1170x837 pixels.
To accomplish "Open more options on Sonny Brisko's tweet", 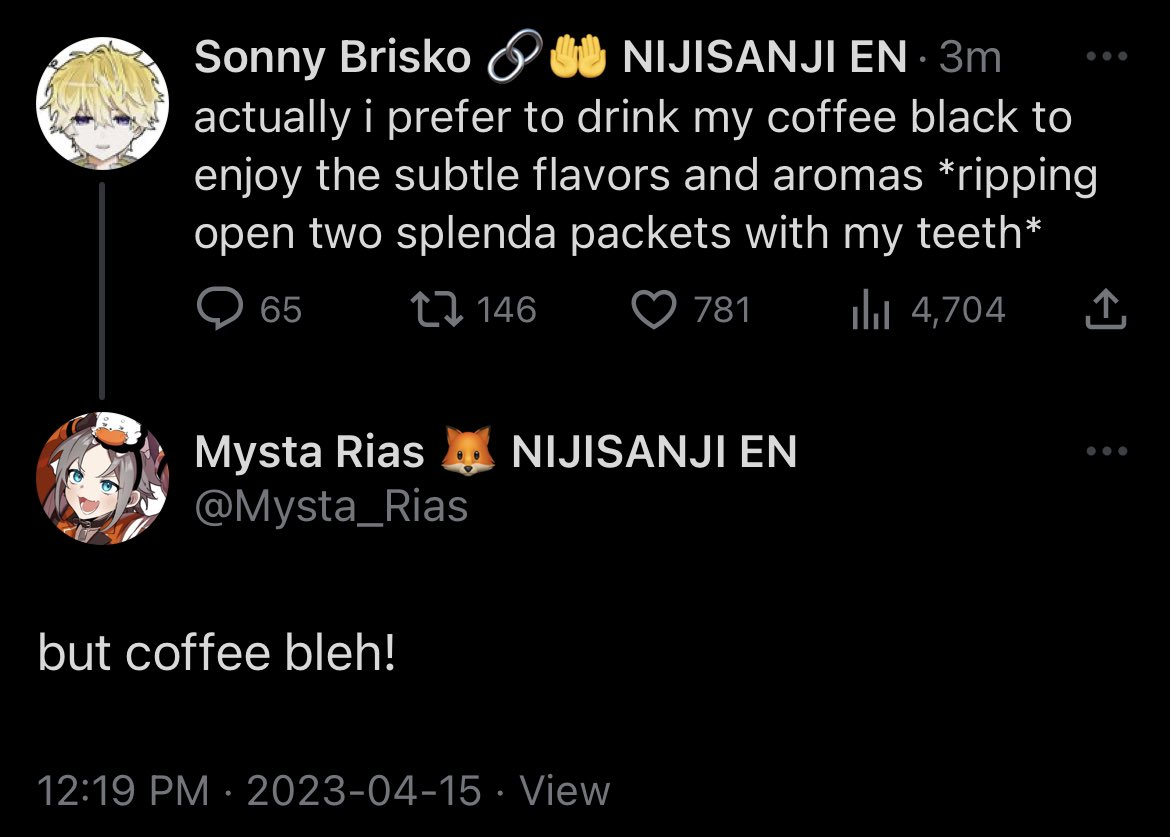I will 1106,57.
